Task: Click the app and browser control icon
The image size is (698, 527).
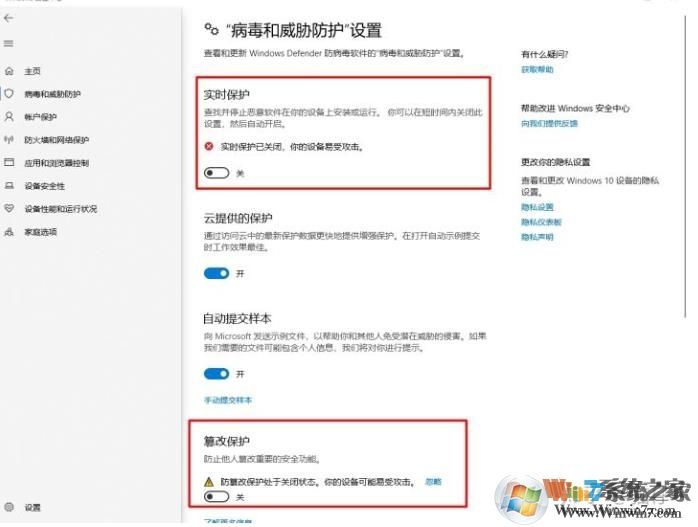Action: click(x=9, y=162)
